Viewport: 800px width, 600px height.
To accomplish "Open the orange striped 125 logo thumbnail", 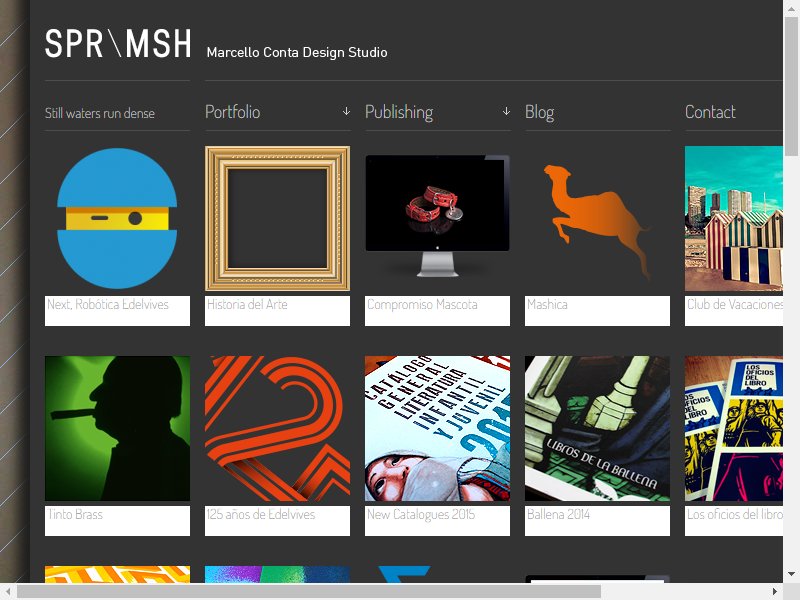I will click(x=278, y=429).
